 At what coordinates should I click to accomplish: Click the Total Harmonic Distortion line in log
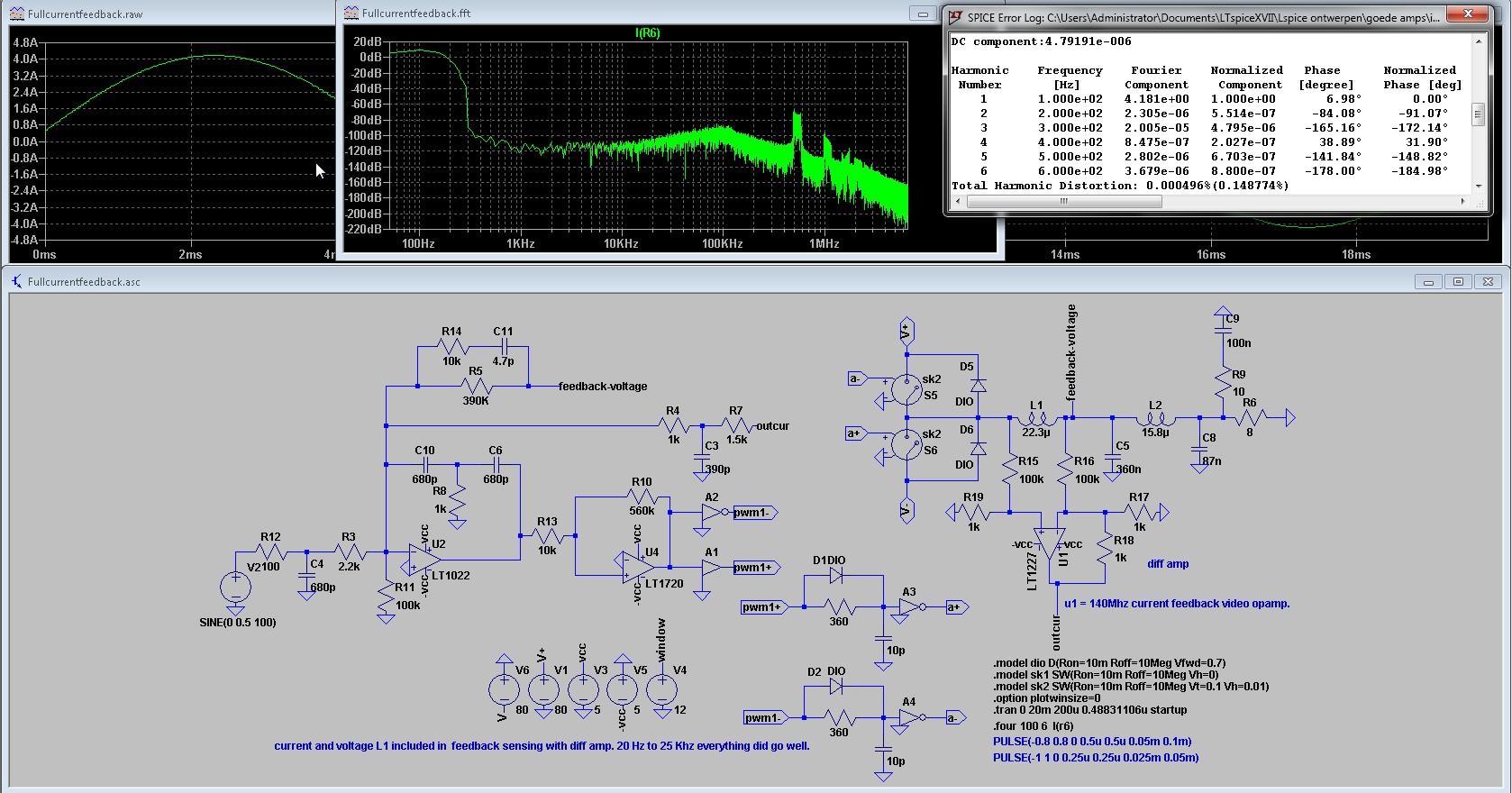pyautogui.click(x=1120, y=186)
